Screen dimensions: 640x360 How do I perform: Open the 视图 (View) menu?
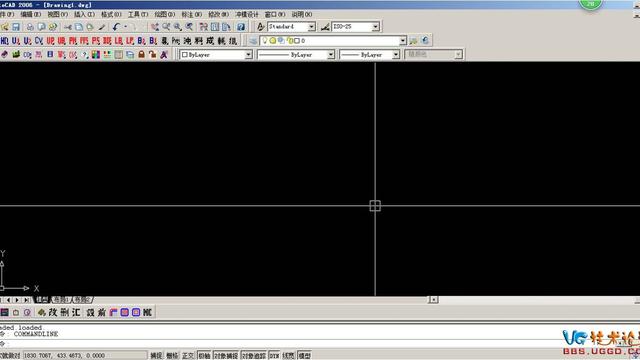tap(58, 14)
